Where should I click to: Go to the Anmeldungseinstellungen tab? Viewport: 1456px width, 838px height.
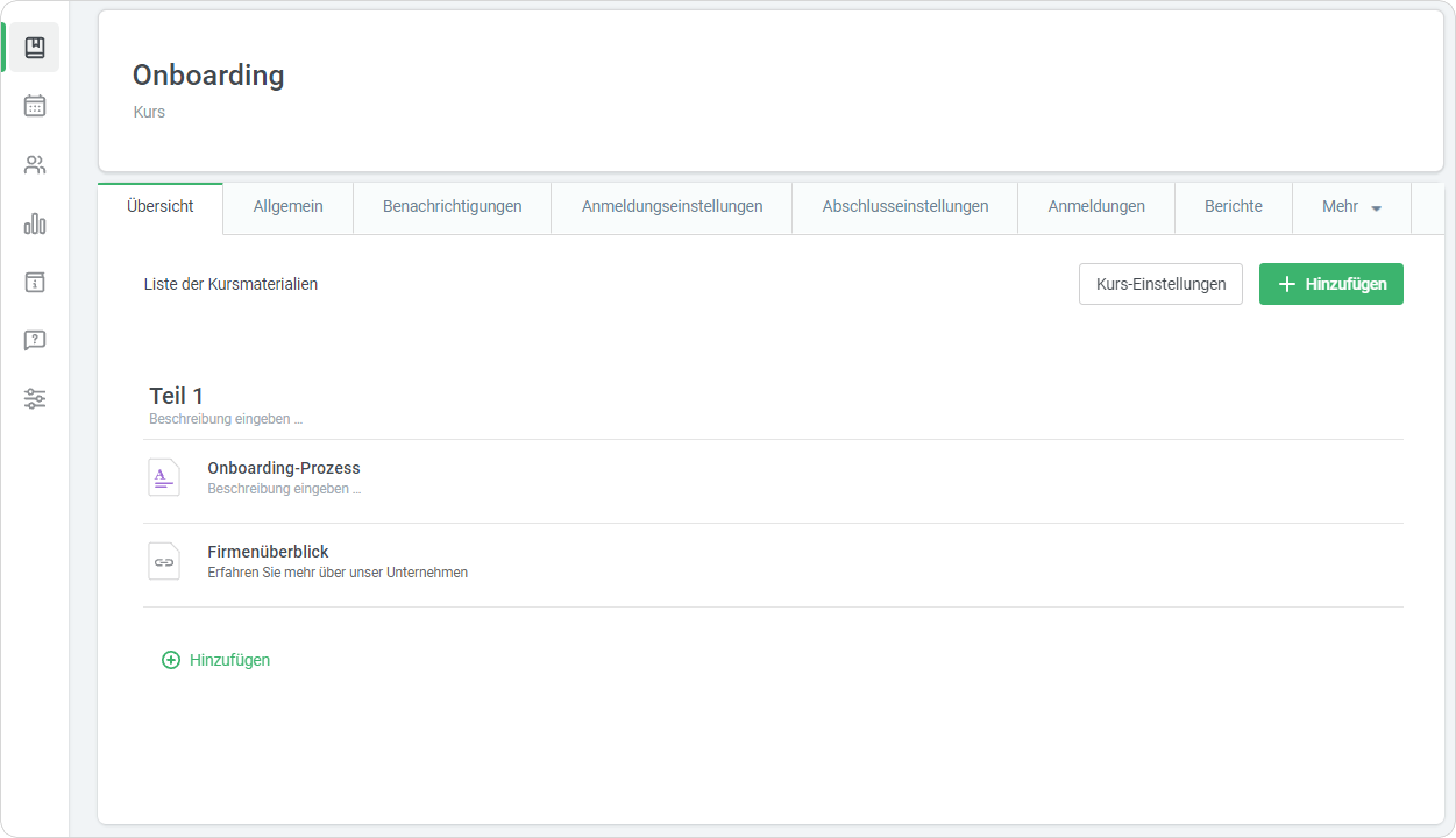click(x=672, y=207)
